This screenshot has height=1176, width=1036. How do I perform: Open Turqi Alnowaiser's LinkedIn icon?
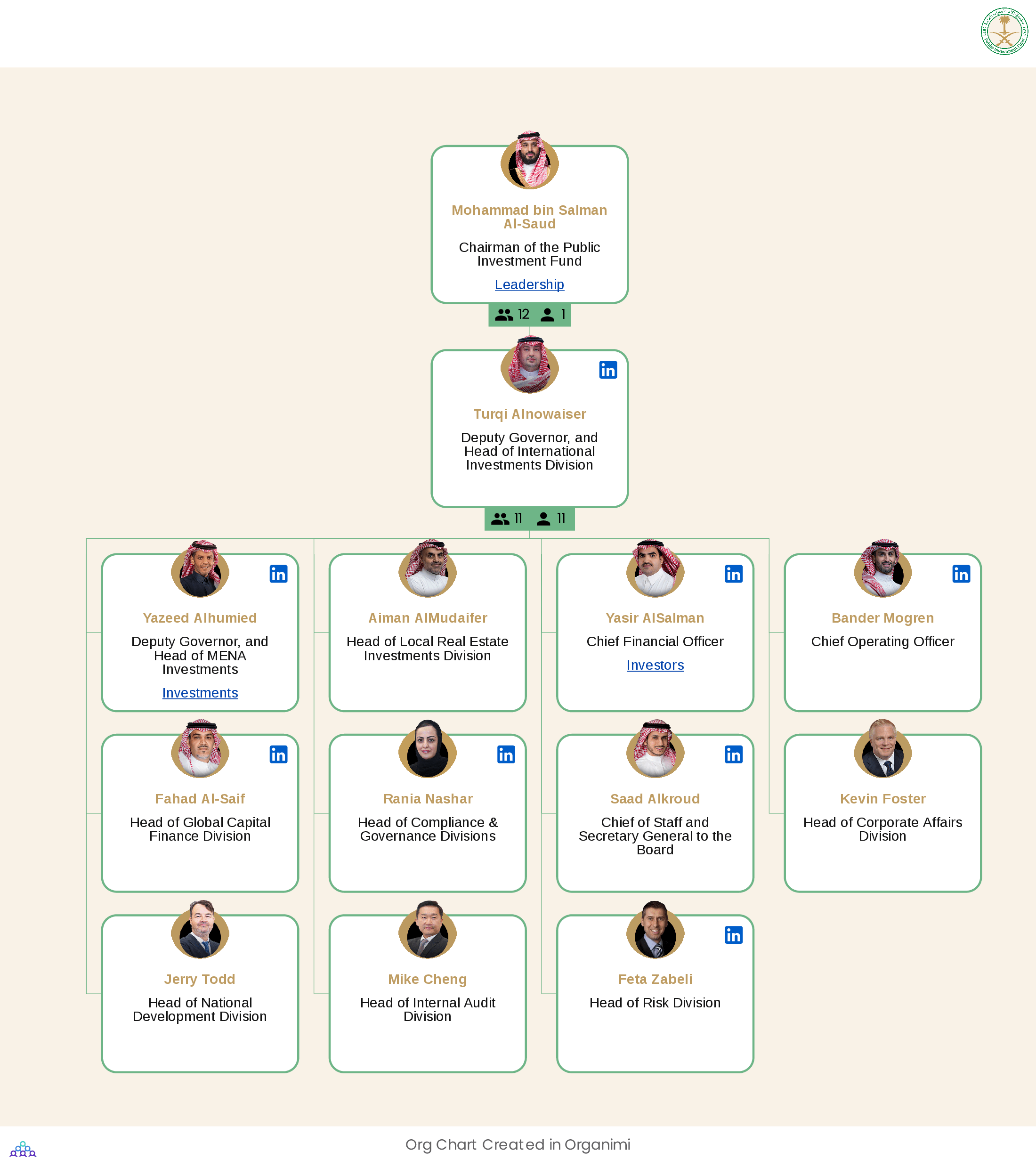608,370
